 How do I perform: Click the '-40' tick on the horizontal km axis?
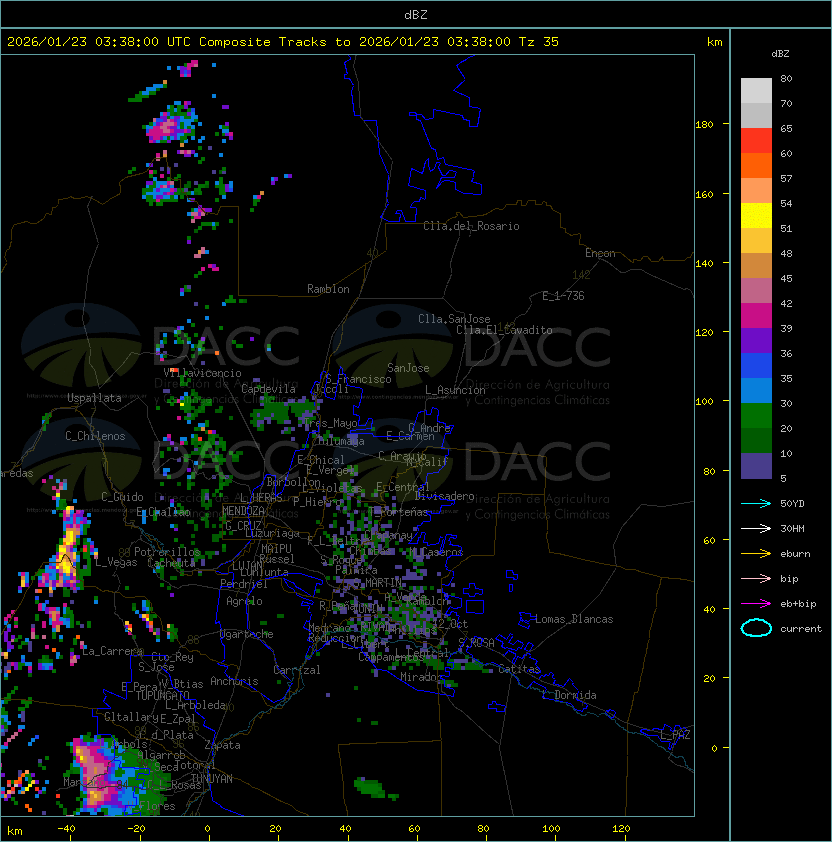click(x=67, y=829)
